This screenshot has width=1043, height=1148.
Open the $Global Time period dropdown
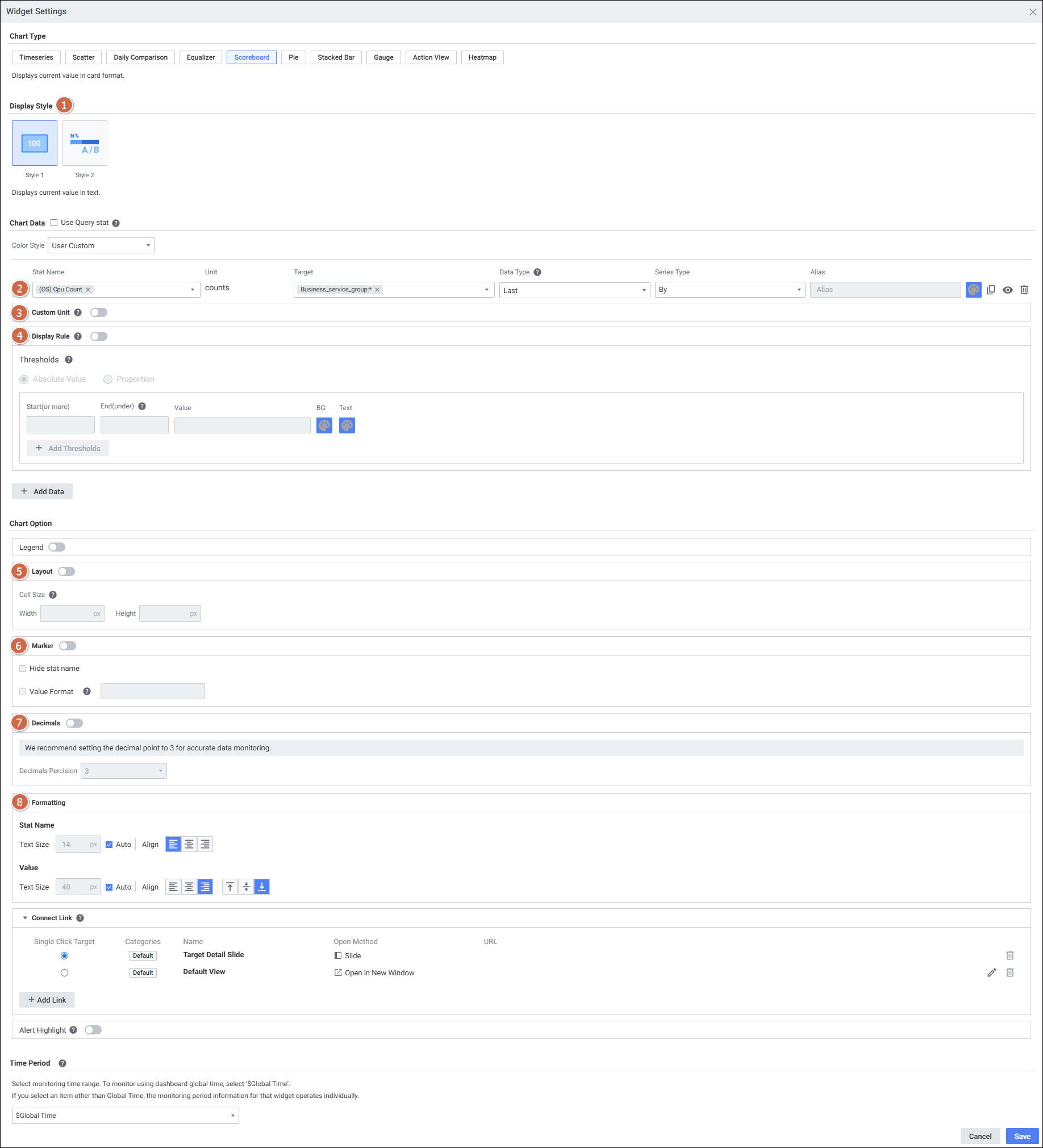126,1116
